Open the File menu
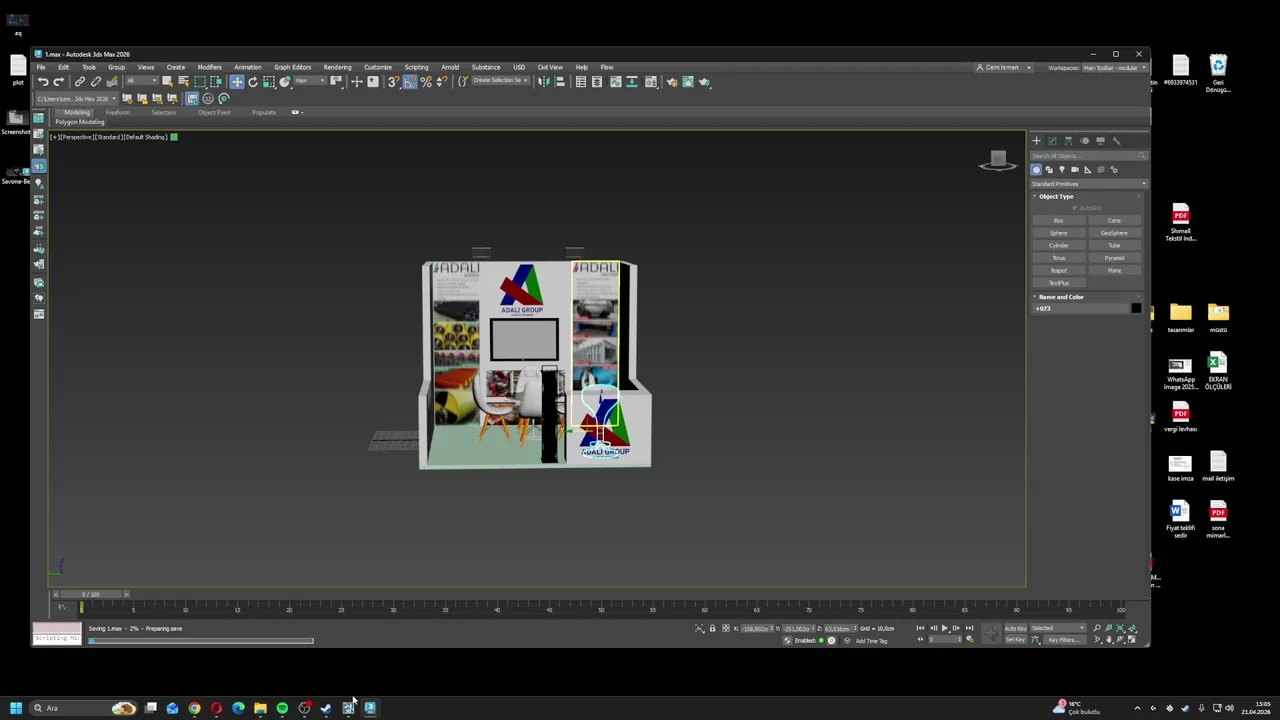The height and width of the screenshot is (720, 1280). coord(41,67)
